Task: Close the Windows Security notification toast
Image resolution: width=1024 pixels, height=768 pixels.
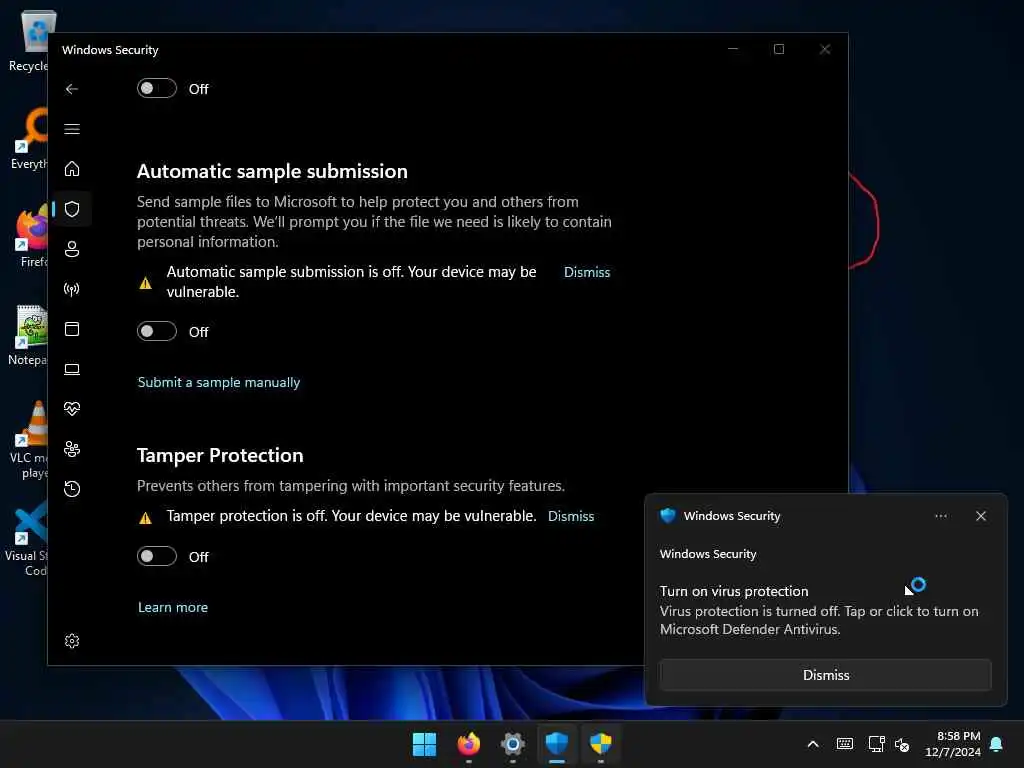Action: pyautogui.click(x=980, y=516)
